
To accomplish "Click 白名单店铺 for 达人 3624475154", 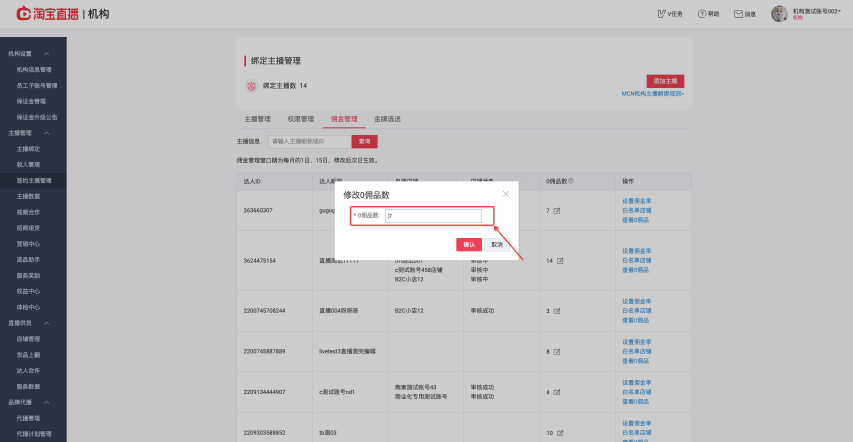I will tap(636, 261).
